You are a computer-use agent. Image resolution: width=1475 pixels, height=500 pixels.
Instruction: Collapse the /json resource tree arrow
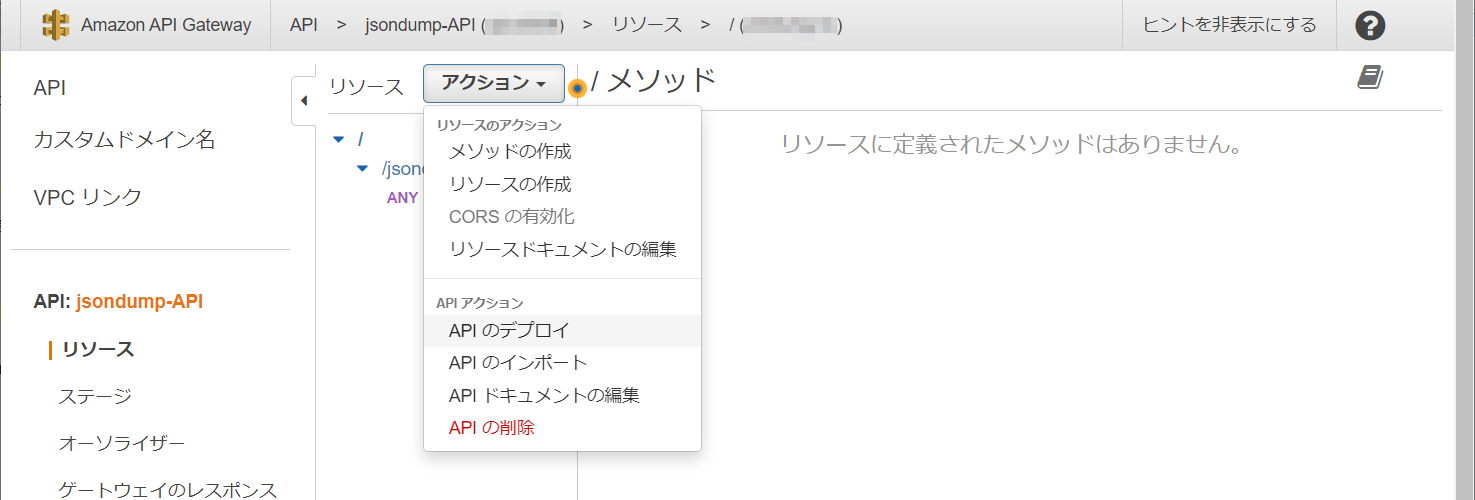click(362, 169)
